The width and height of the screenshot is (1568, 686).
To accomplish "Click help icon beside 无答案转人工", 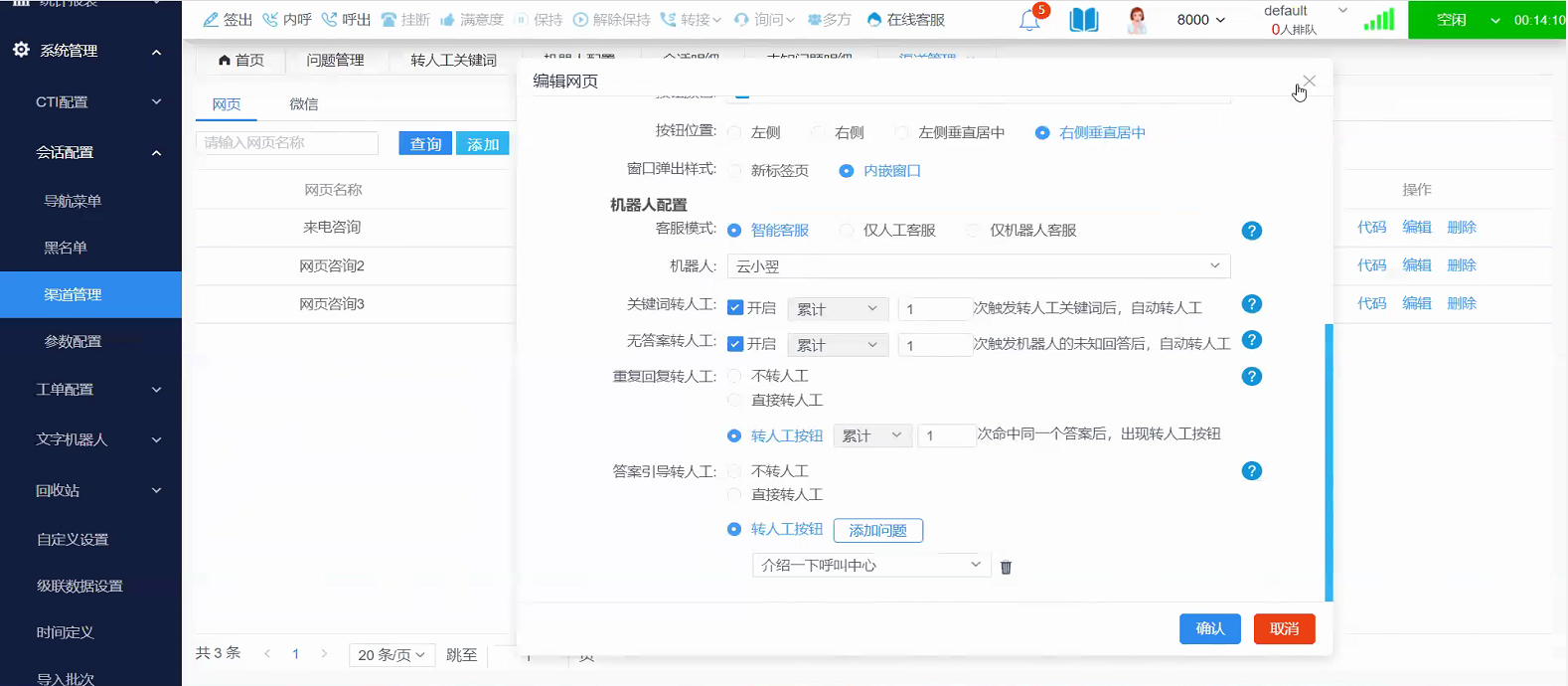I will (x=1252, y=340).
